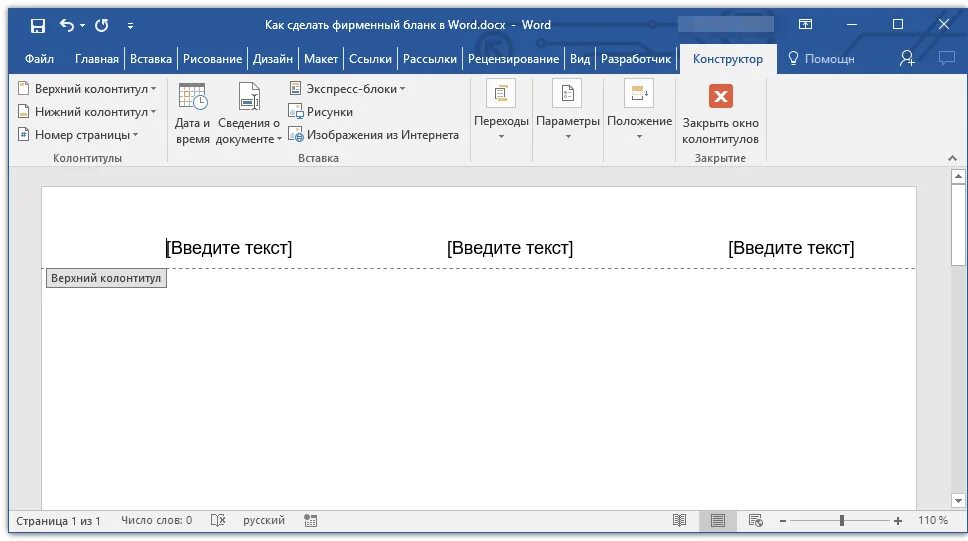
Task: Open the Дизайн tab
Action: [x=272, y=59]
